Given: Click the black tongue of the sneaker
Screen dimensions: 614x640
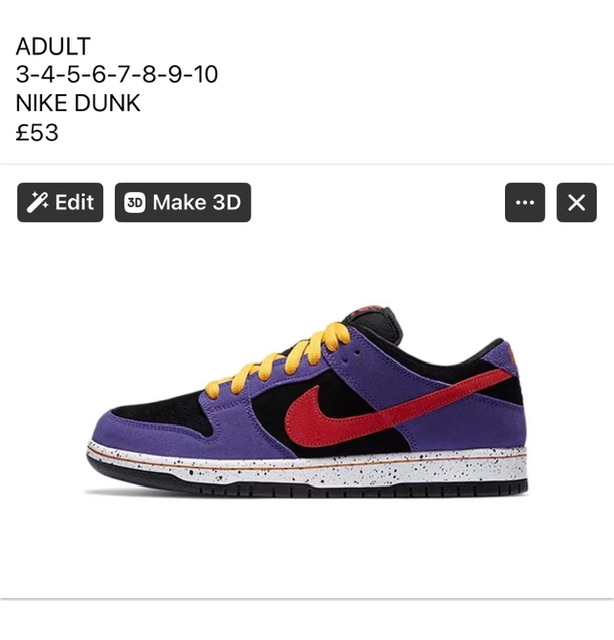Looking at the screenshot, I should 376,324.
